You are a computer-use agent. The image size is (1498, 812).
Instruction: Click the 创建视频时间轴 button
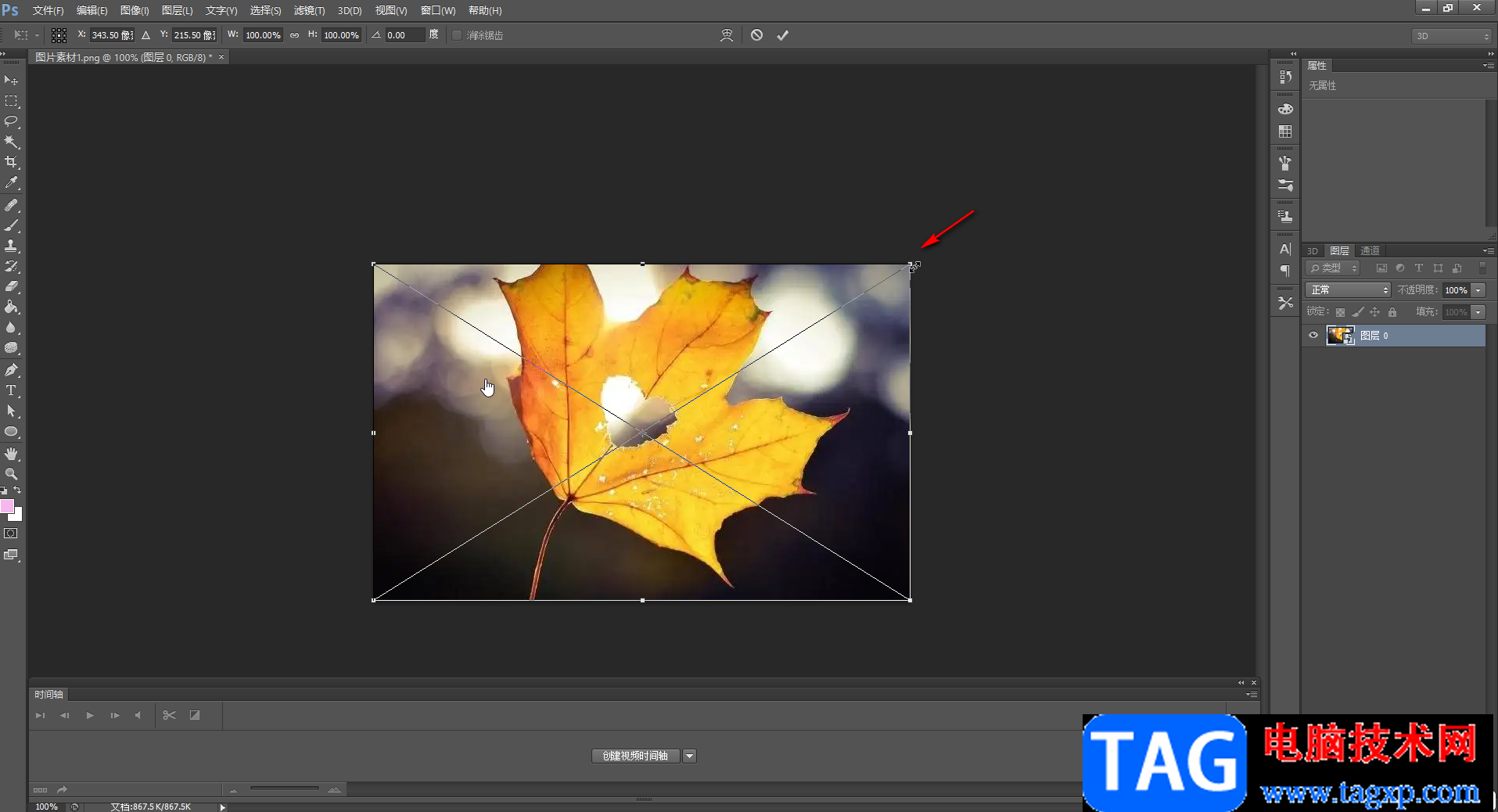click(635, 756)
